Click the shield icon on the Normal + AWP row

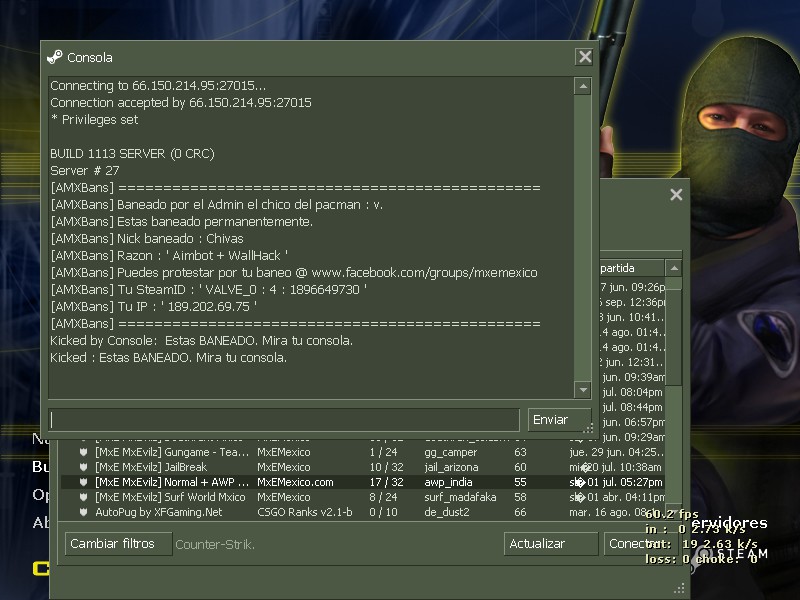pos(83,482)
